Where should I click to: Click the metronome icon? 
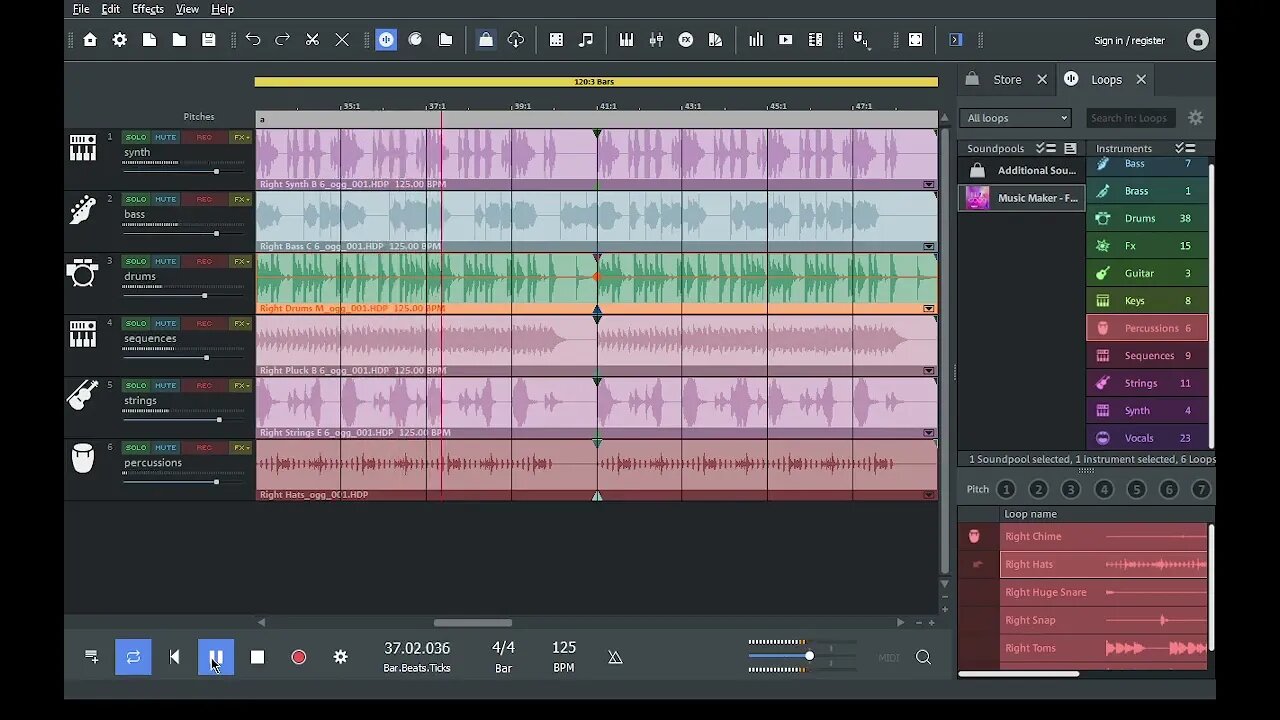coord(615,657)
